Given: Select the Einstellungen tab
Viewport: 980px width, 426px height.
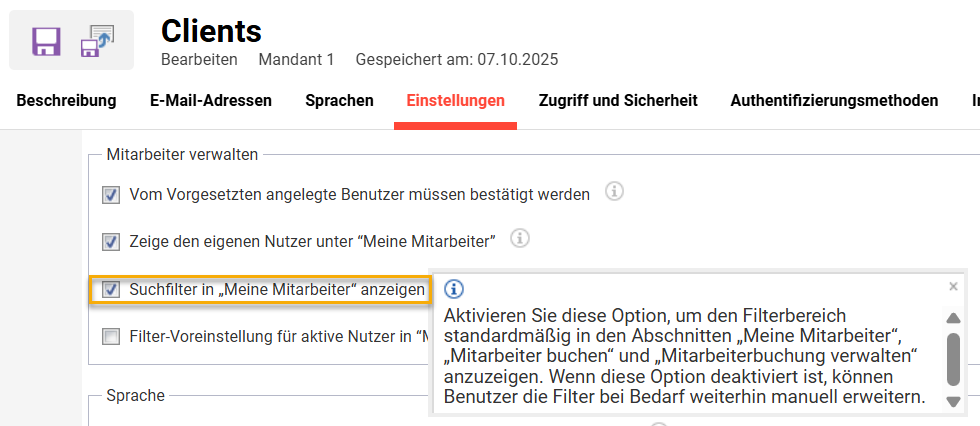Looking at the screenshot, I should click(455, 101).
